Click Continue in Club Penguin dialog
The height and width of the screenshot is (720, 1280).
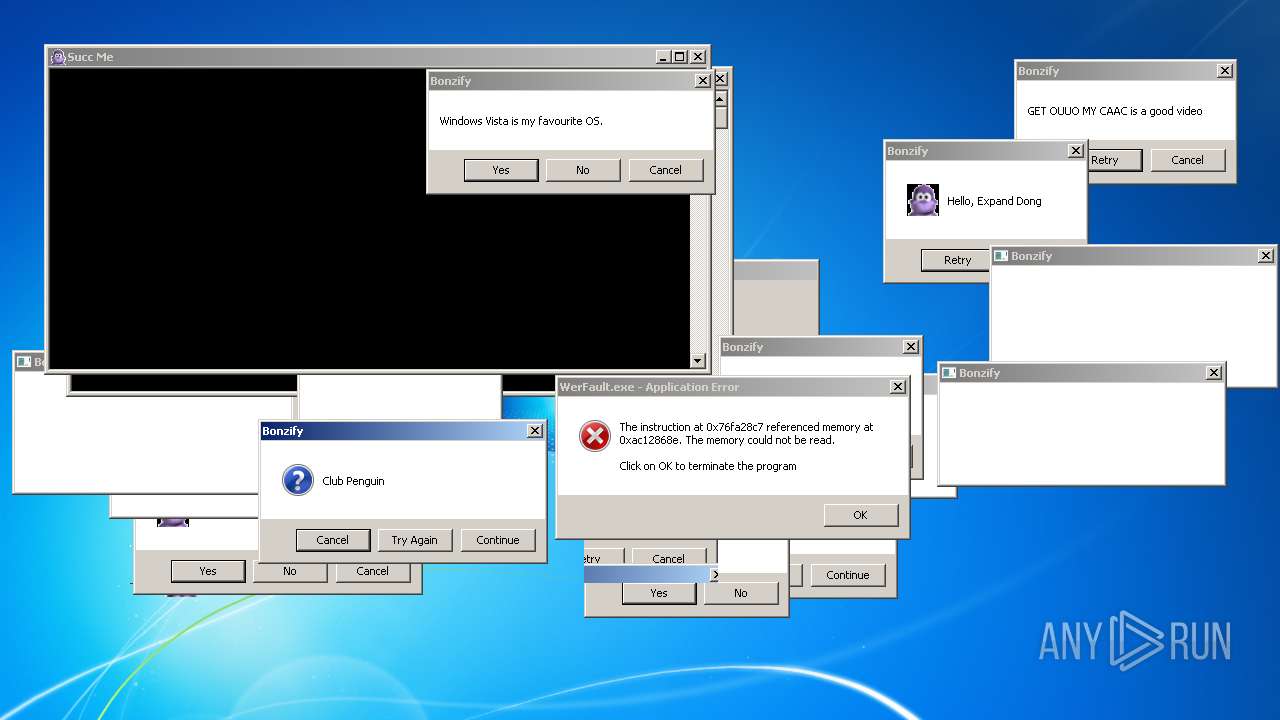498,540
